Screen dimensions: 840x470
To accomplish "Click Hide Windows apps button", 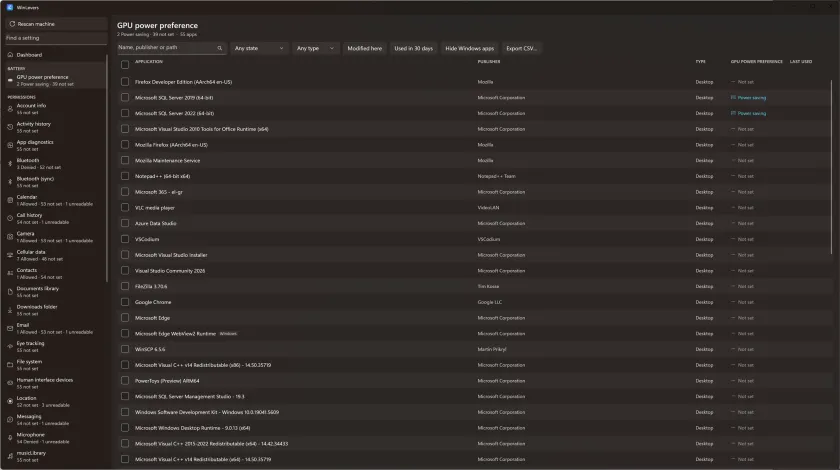I will (x=469, y=48).
